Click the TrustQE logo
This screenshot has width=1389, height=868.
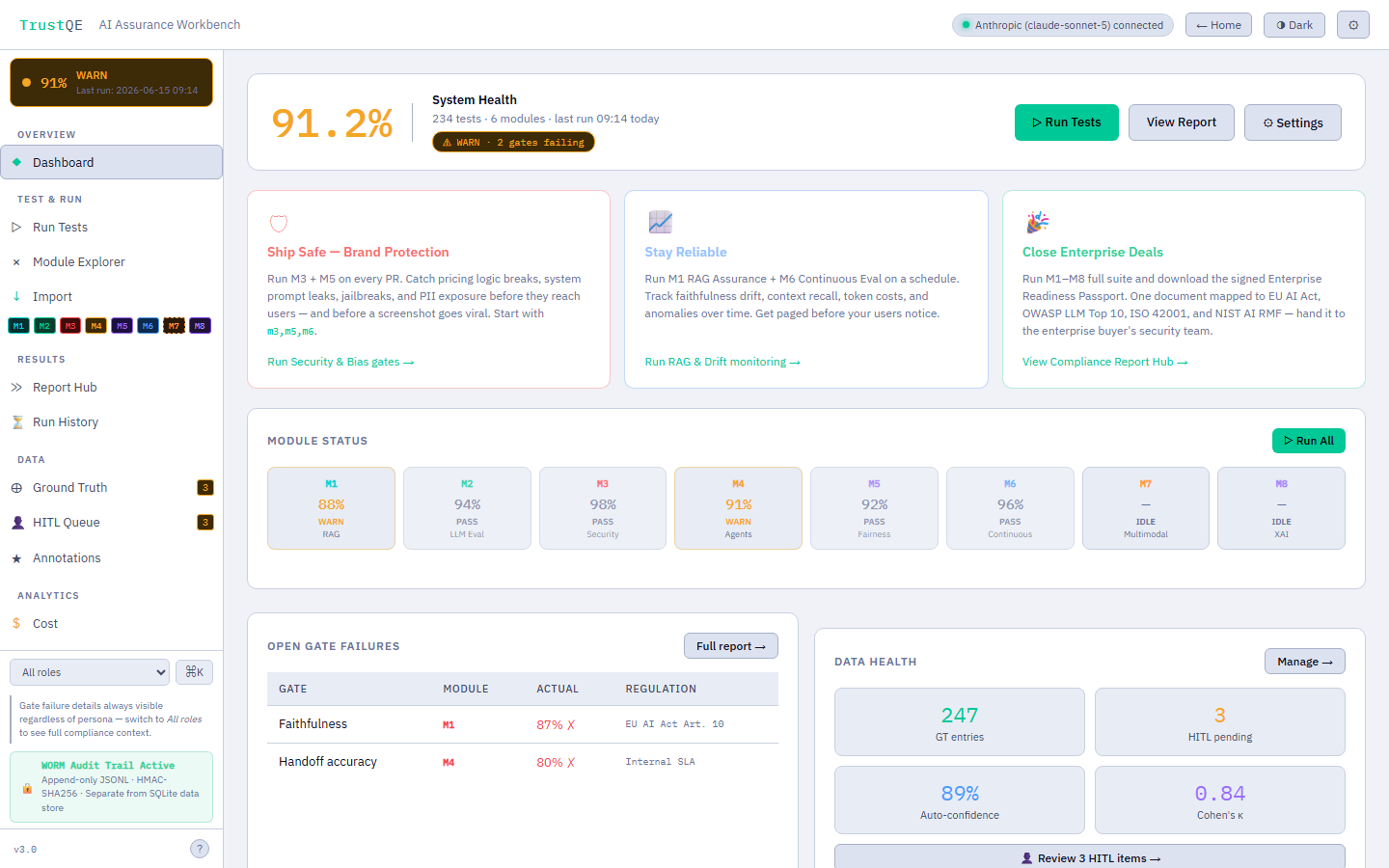[51, 25]
